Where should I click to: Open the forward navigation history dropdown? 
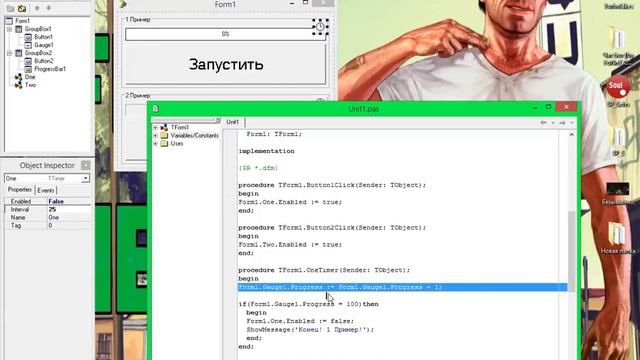click(572, 122)
